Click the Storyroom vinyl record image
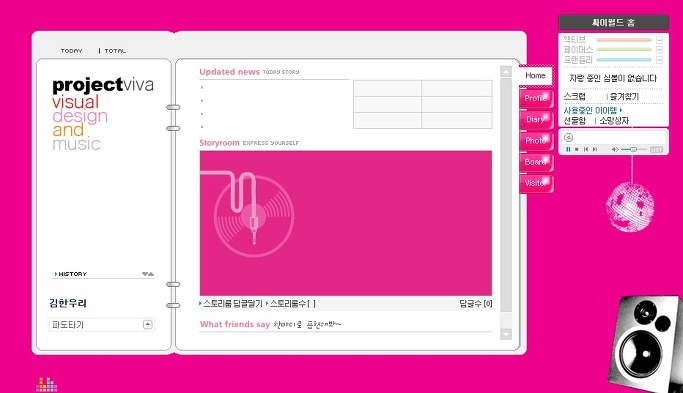This screenshot has height=393, width=683. click(254, 216)
